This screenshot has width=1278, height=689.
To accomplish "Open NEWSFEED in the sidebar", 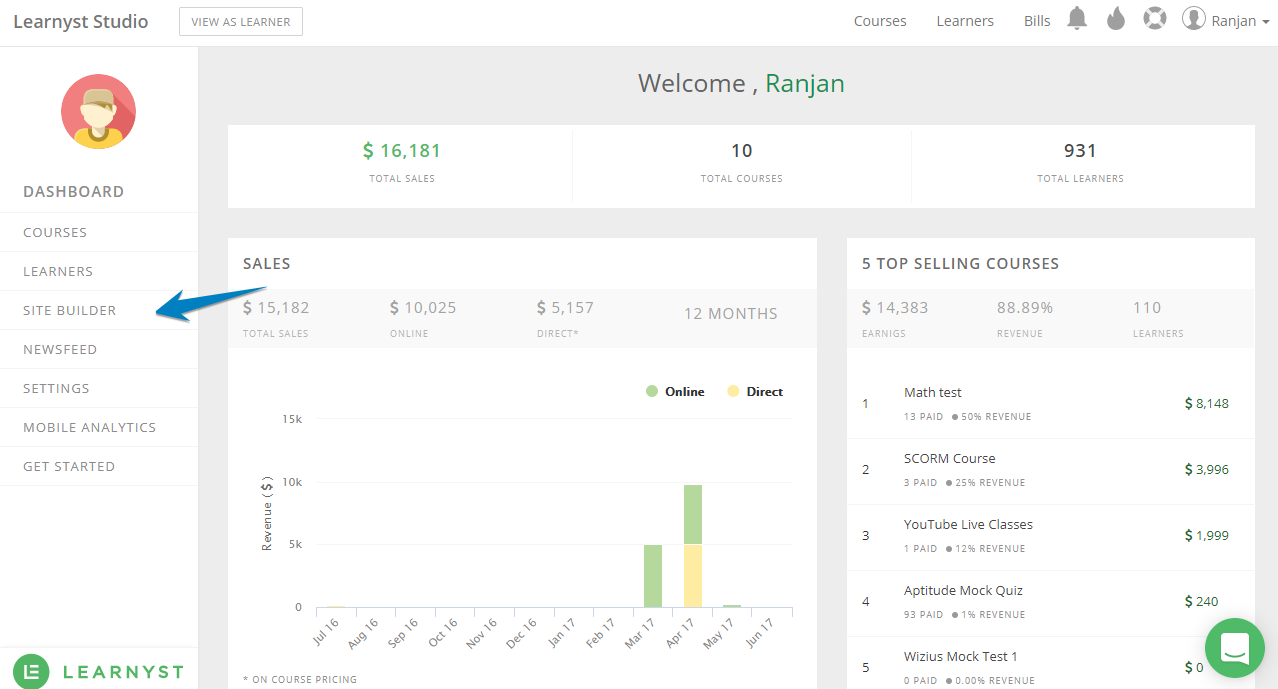I will pos(60,349).
